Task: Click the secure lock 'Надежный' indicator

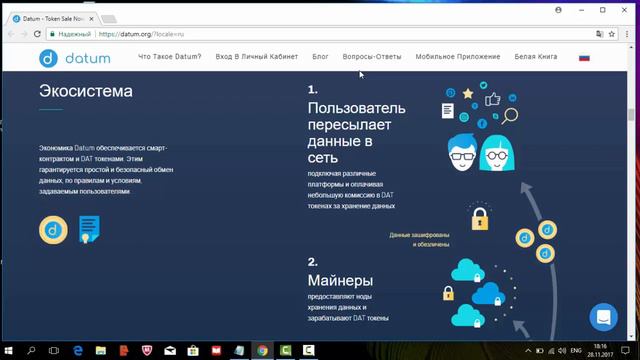Action: pyautogui.click(x=70, y=34)
